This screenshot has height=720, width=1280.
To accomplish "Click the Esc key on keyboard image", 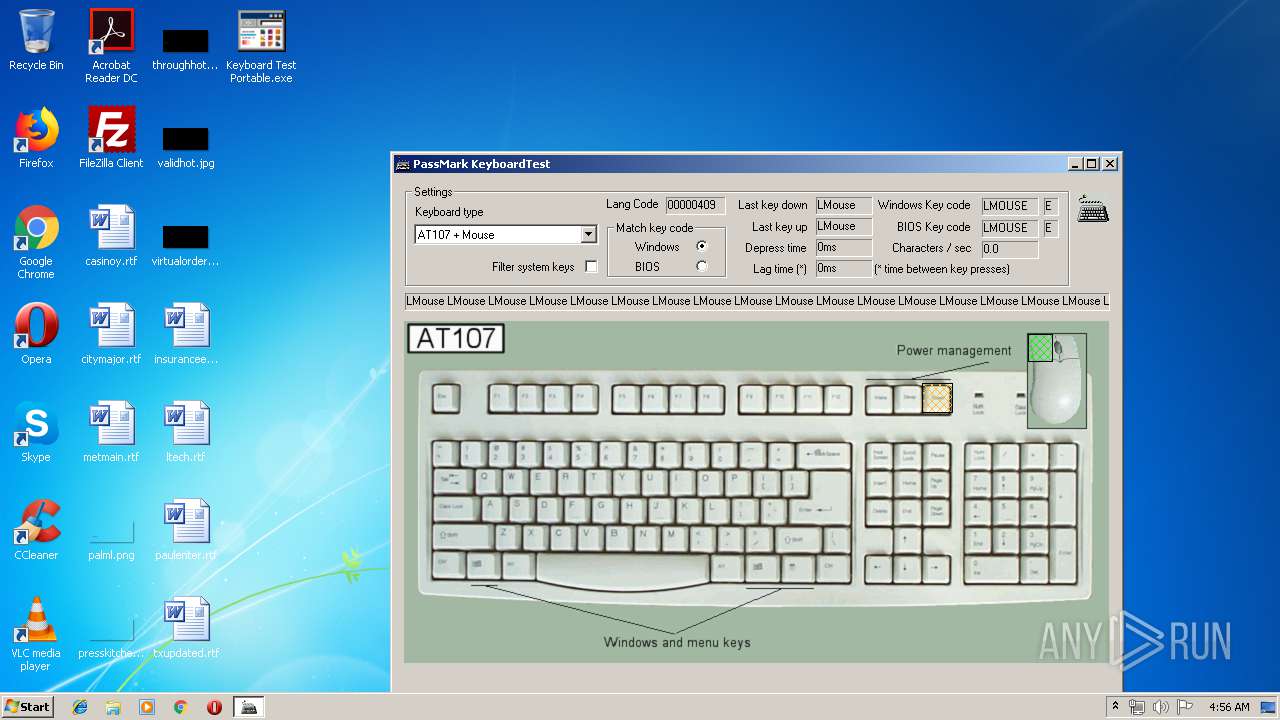I will tap(445, 398).
